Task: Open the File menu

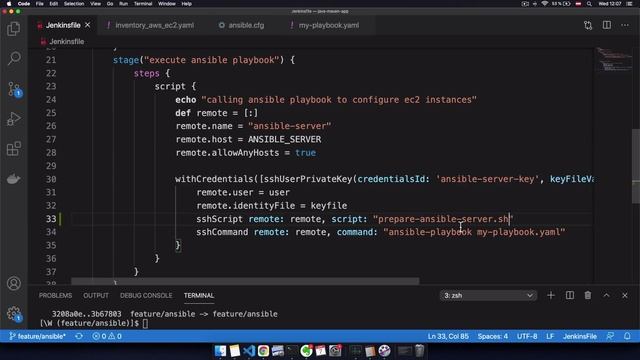Action: click(x=40, y=4)
